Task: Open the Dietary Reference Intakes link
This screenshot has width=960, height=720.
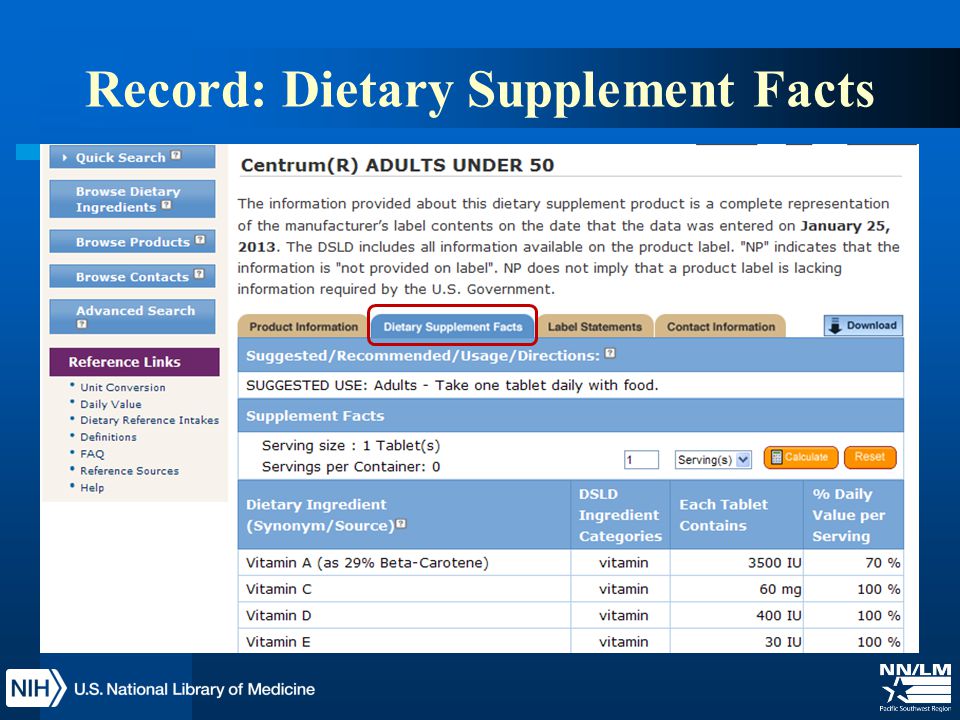Action: point(149,420)
